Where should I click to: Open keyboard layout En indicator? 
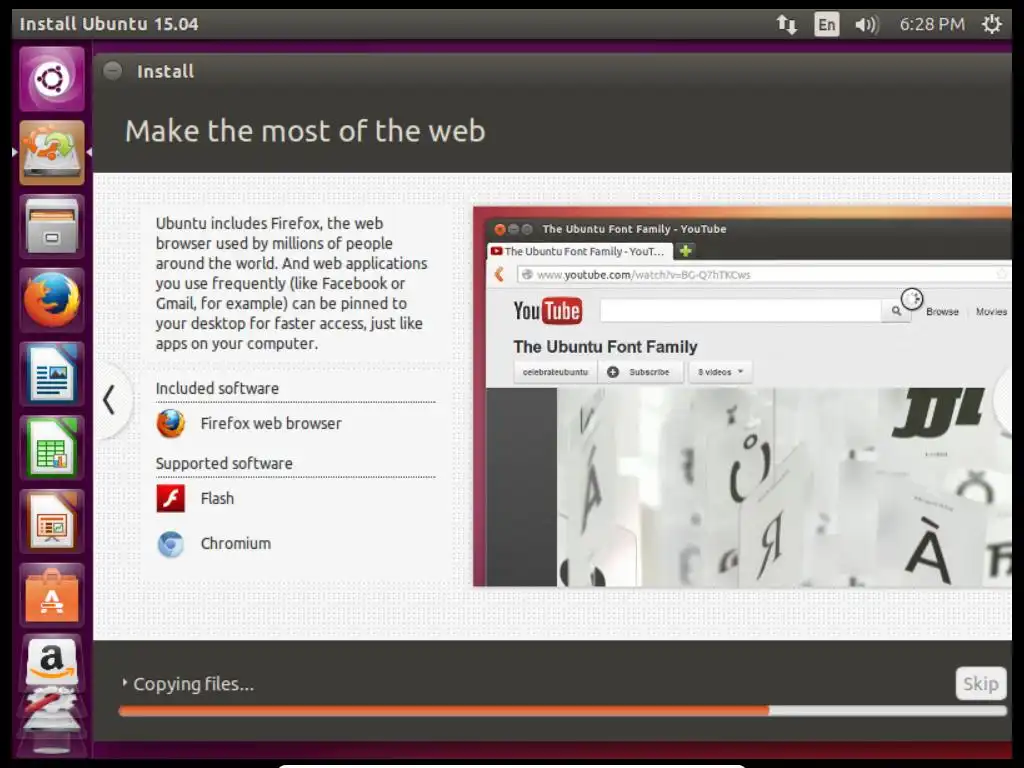pos(826,25)
